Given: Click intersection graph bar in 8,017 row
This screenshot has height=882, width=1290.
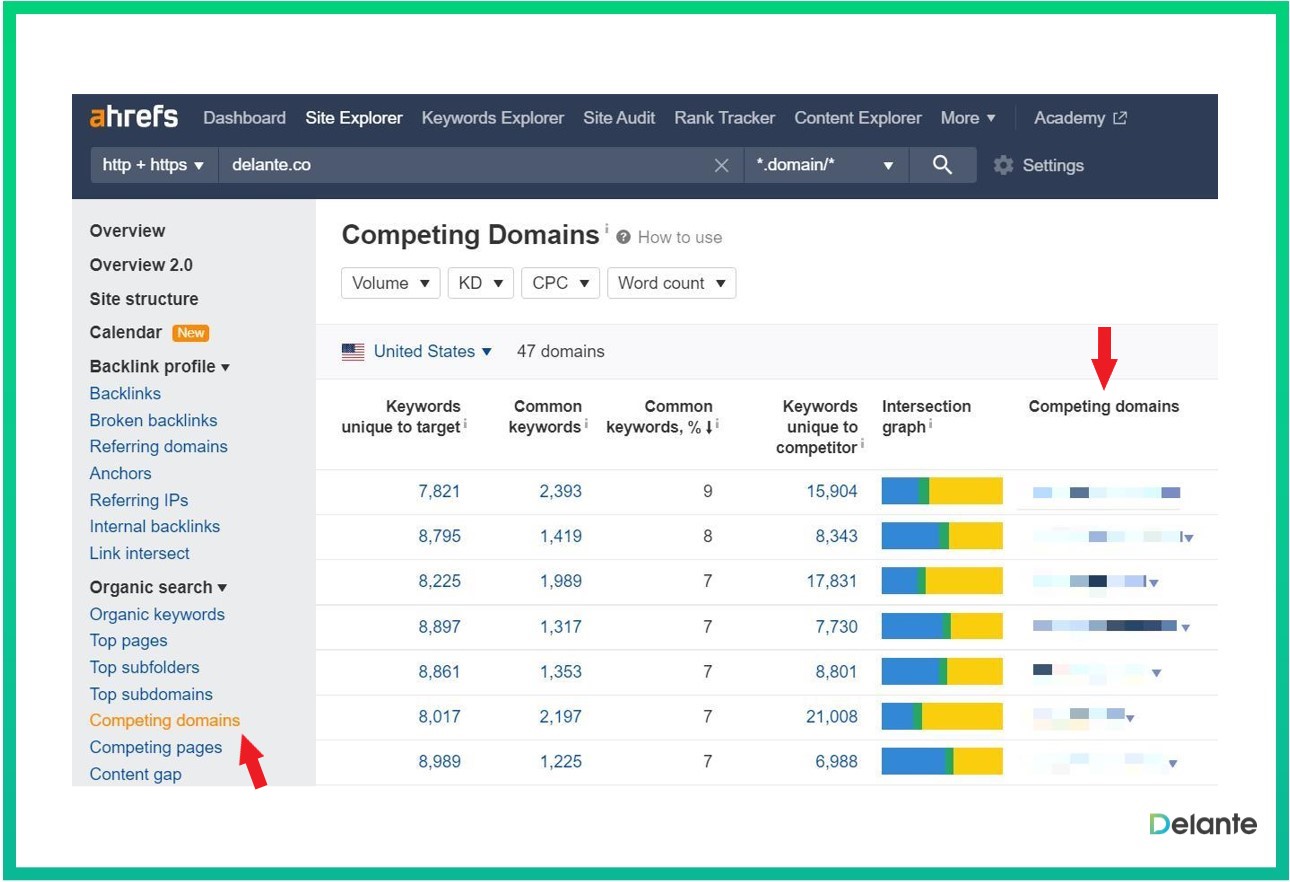Looking at the screenshot, I should [942, 716].
